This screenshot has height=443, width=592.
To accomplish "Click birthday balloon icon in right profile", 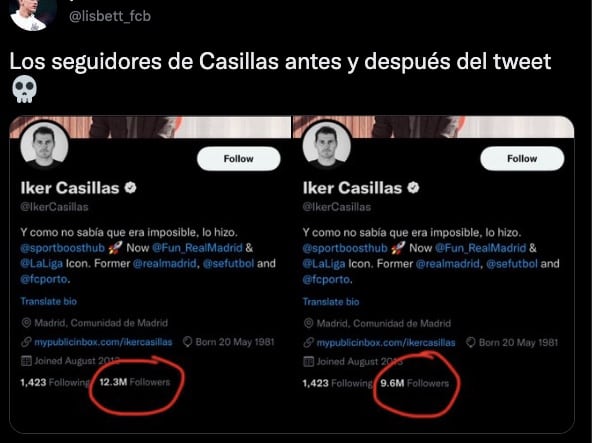I will click(x=470, y=343).
